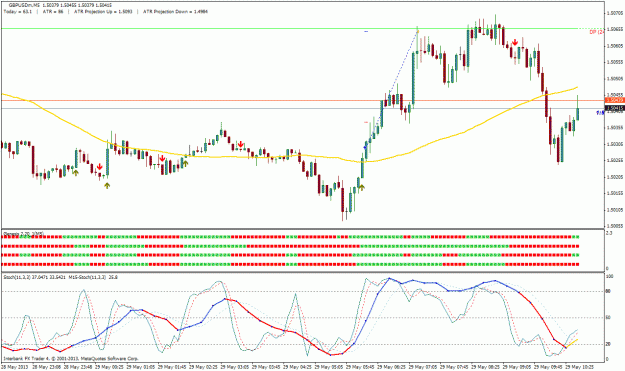Screen dimensions: 625x371
Task: Click the 1.50505 price axis label
Action: point(614,79)
